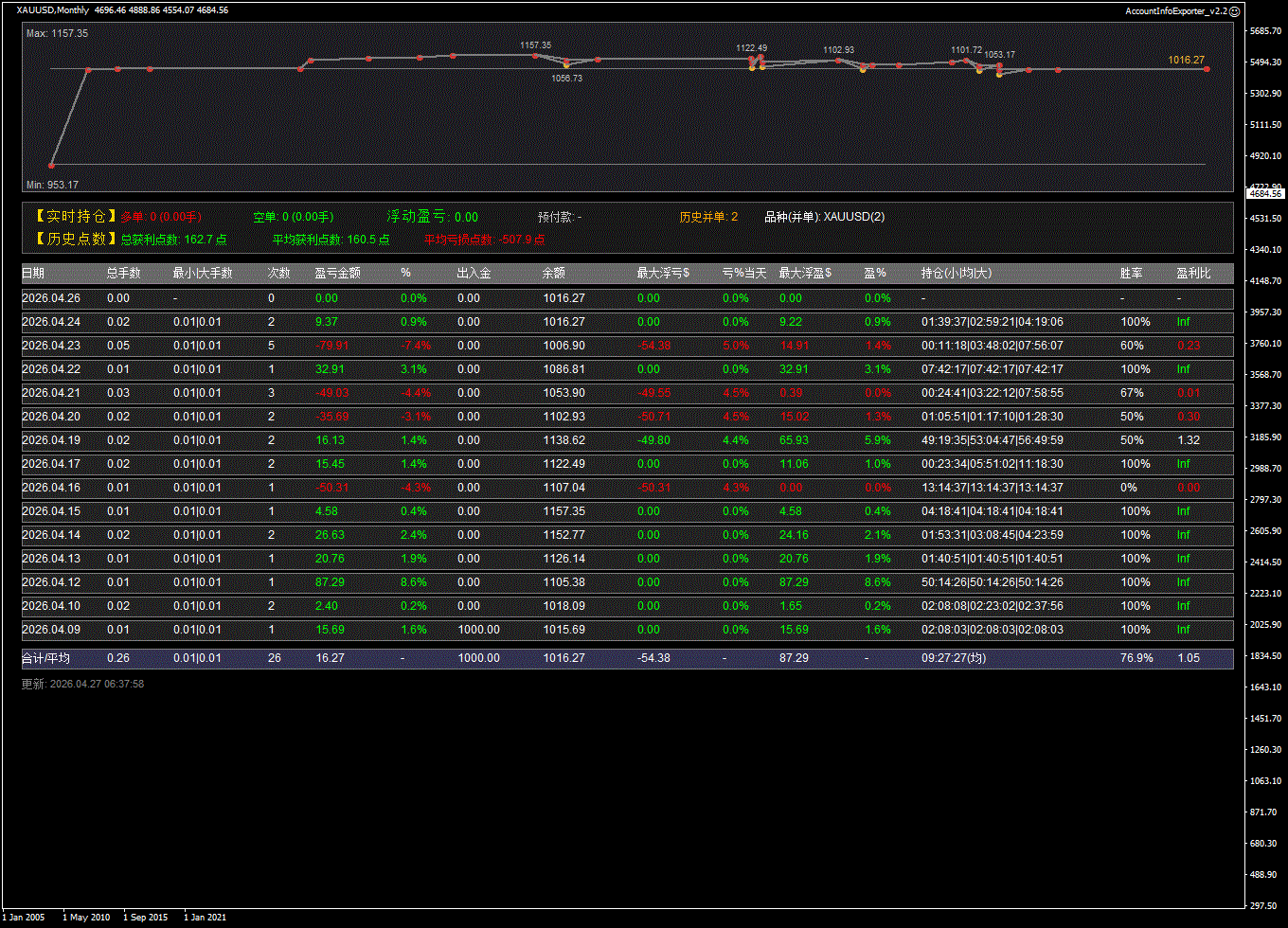Click the XAUUSD,Monthly chart title

(x=53, y=10)
